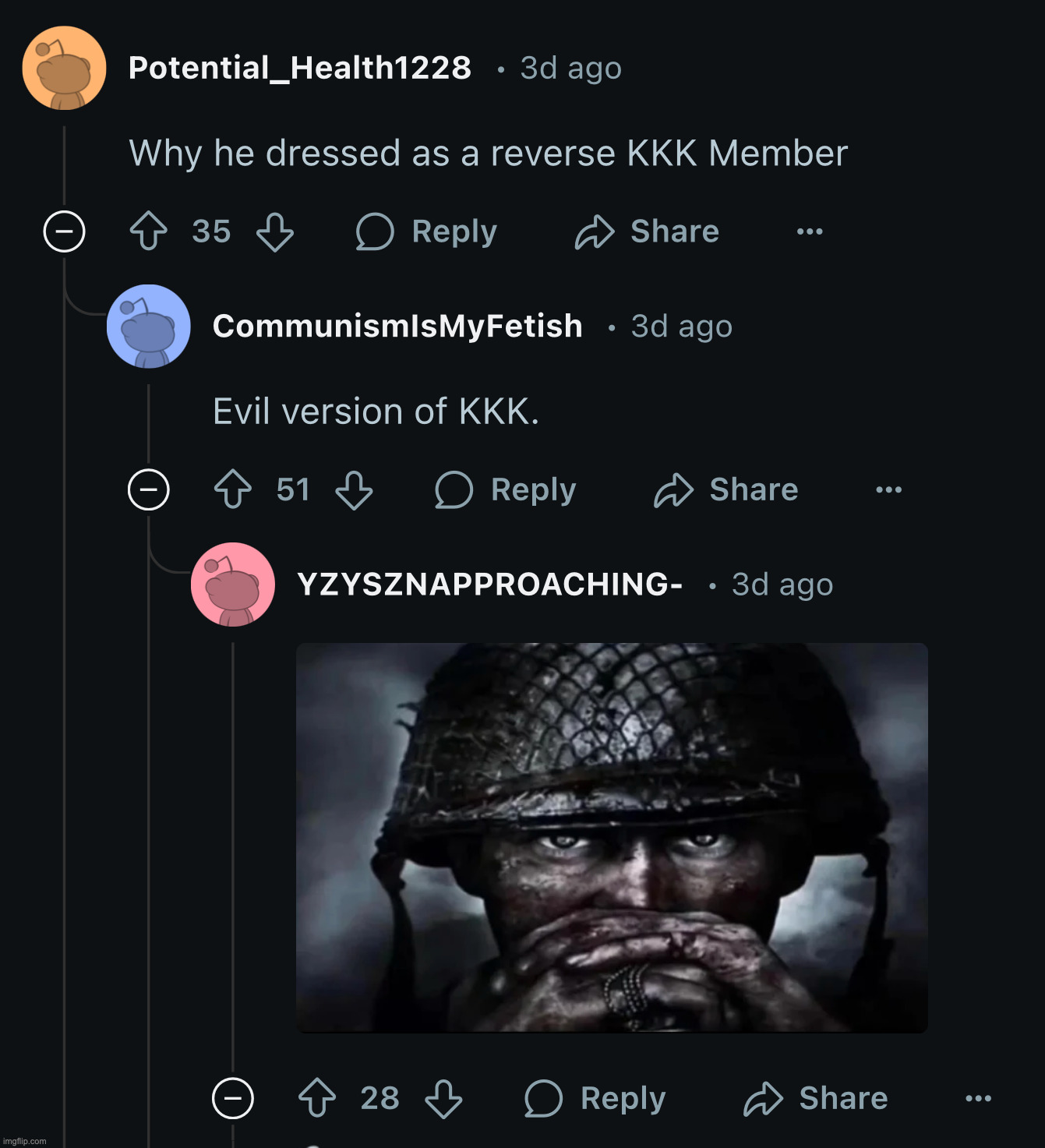Downvote CommunismIsMyFetish's comment
1045x1148 pixels.
click(x=354, y=489)
